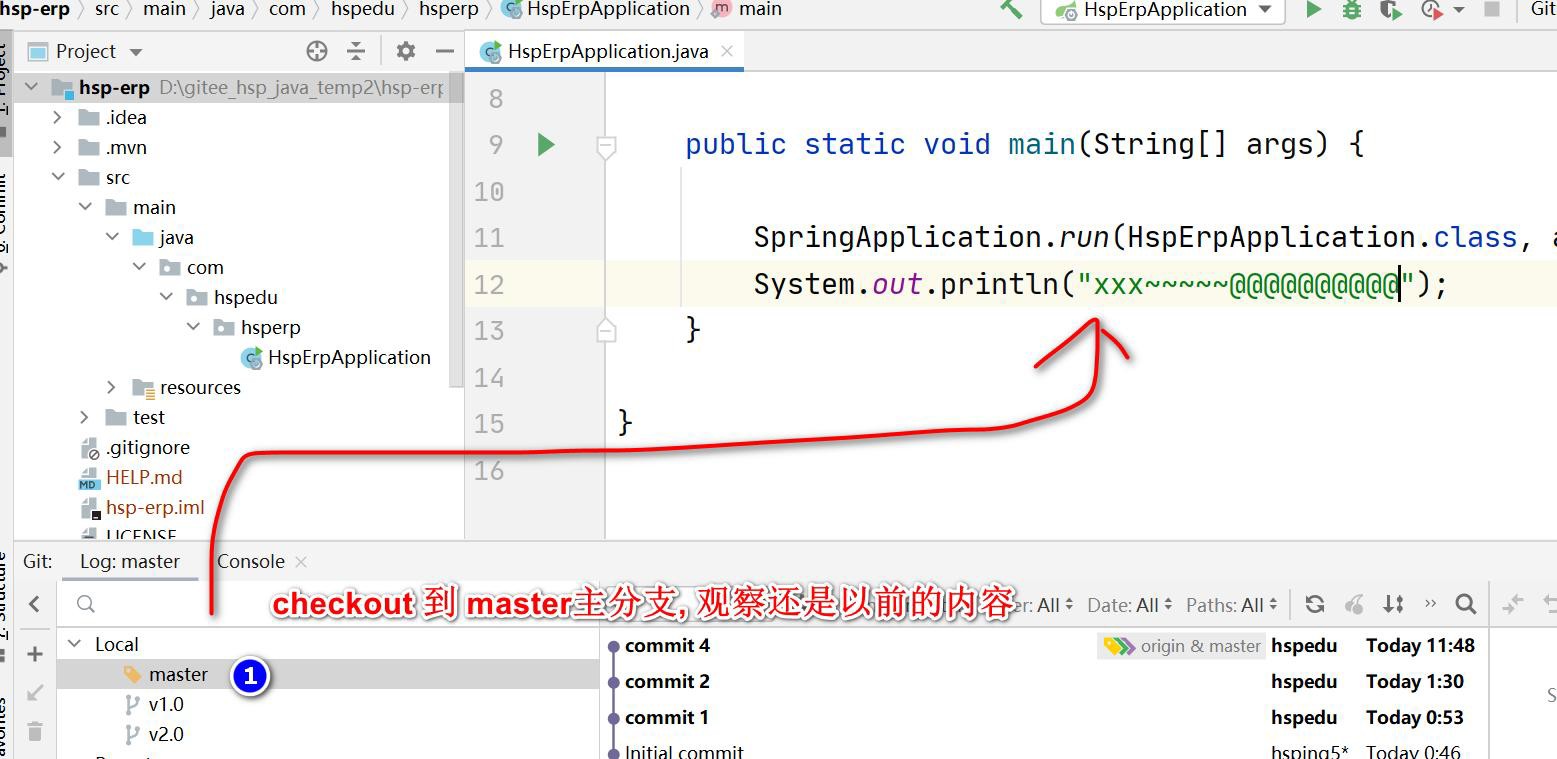
Task: Run with Coverage shield icon
Action: pyautogui.click(x=1390, y=10)
